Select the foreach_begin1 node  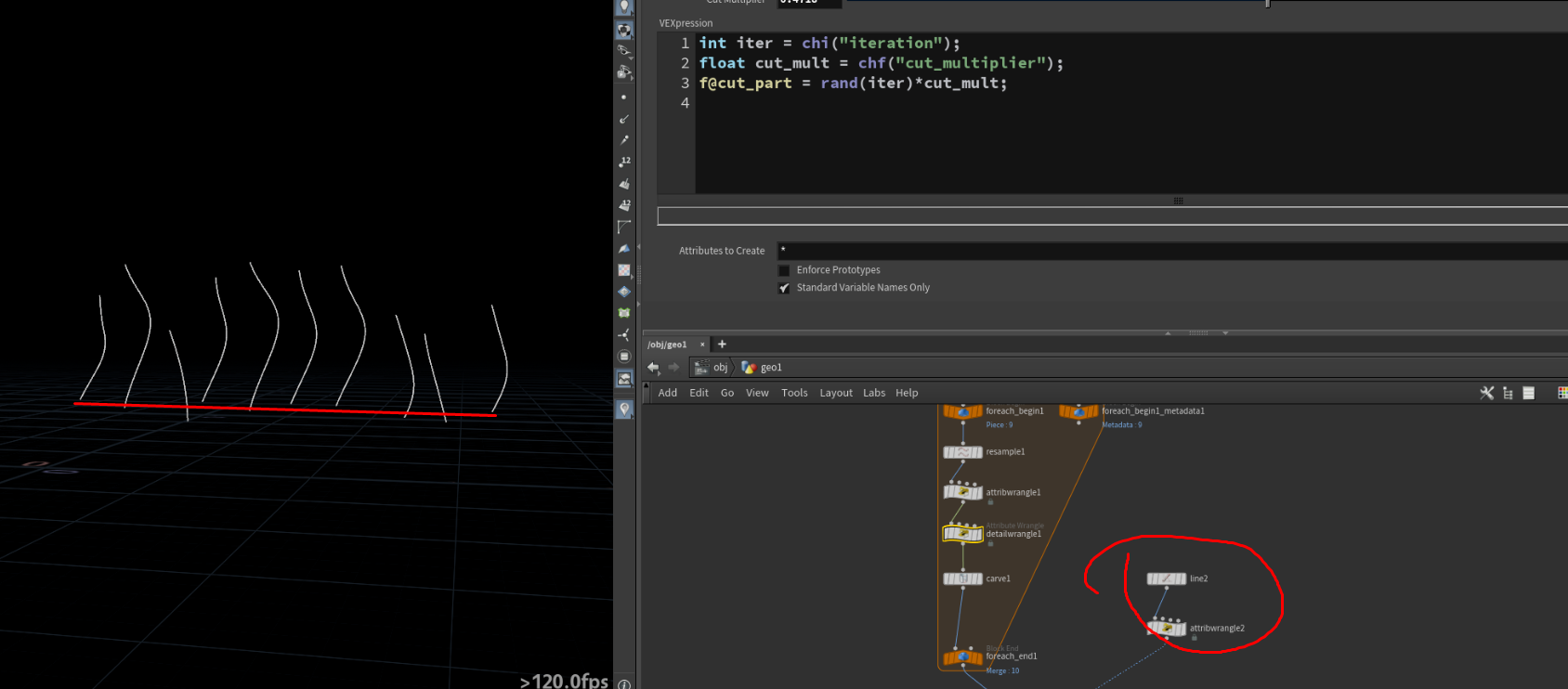963,411
